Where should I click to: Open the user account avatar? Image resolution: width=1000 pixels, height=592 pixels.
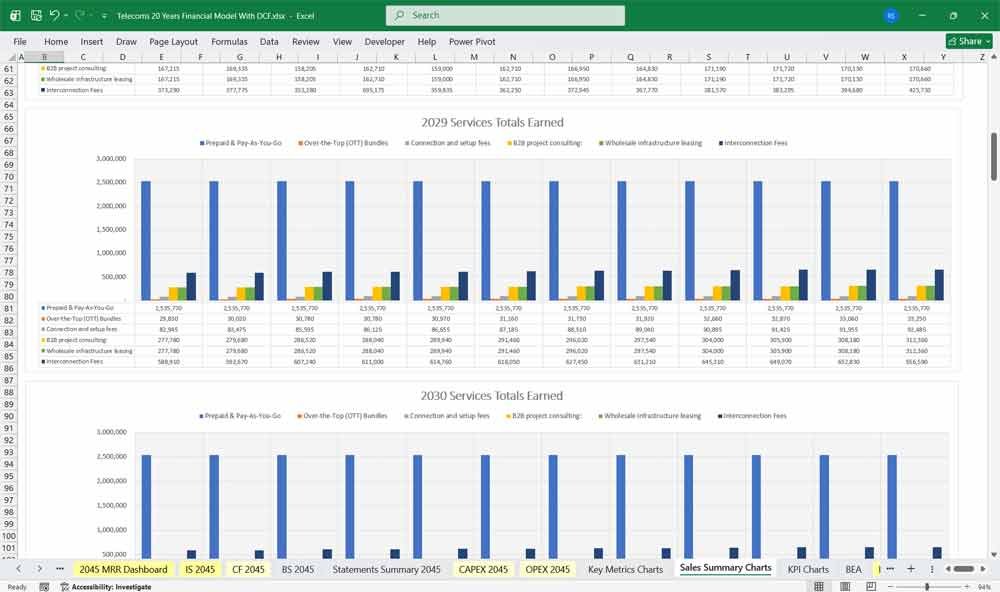[x=891, y=15]
